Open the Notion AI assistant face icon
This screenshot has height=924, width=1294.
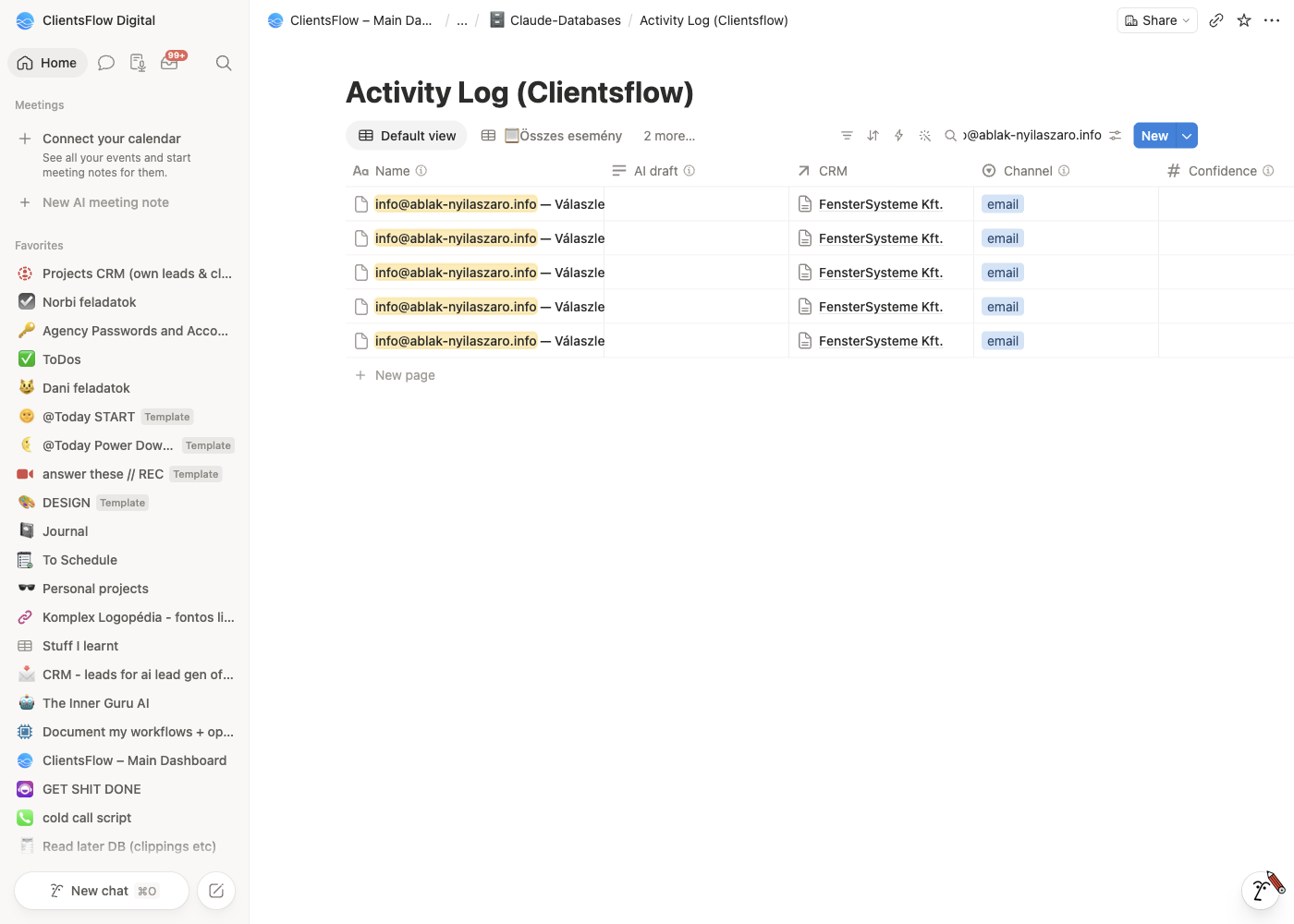pyautogui.click(x=1261, y=890)
